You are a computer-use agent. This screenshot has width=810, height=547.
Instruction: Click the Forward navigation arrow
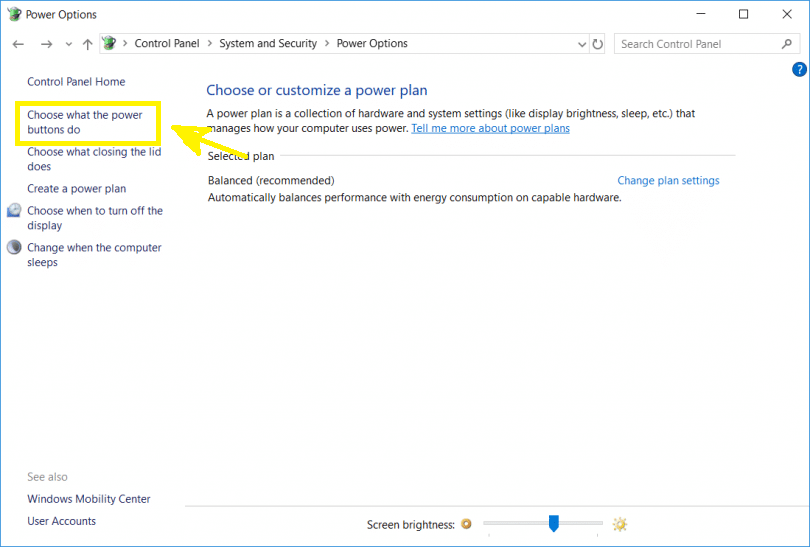pyautogui.click(x=46, y=44)
